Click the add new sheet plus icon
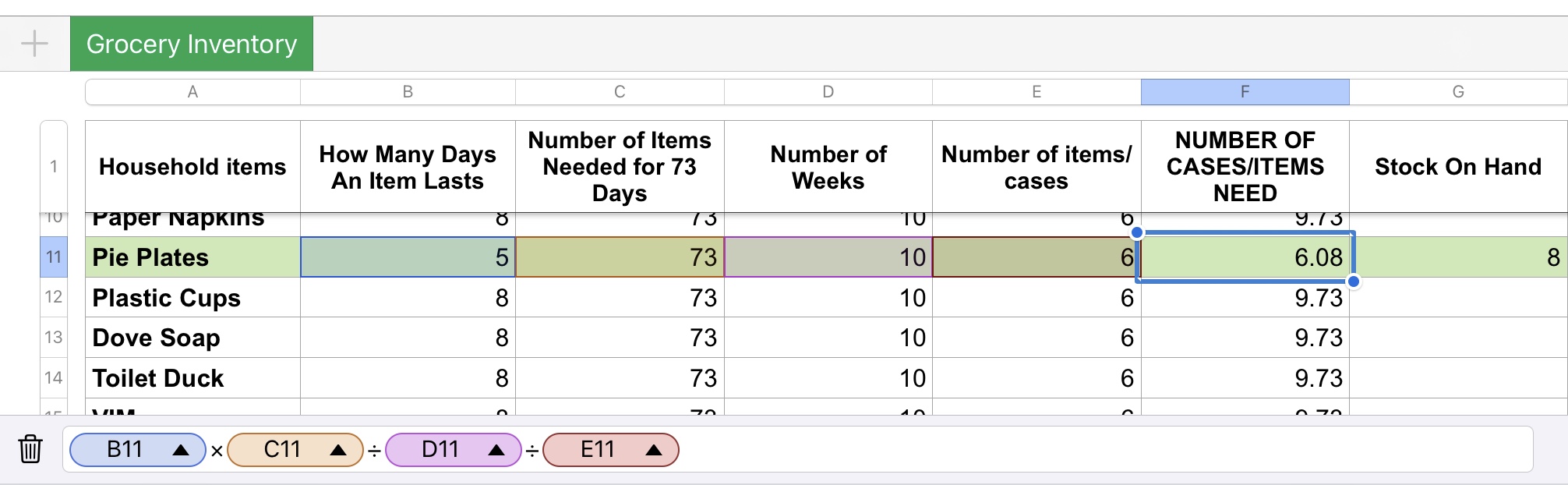Viewport: 1568px width, 485px height. tap(34, 44)
